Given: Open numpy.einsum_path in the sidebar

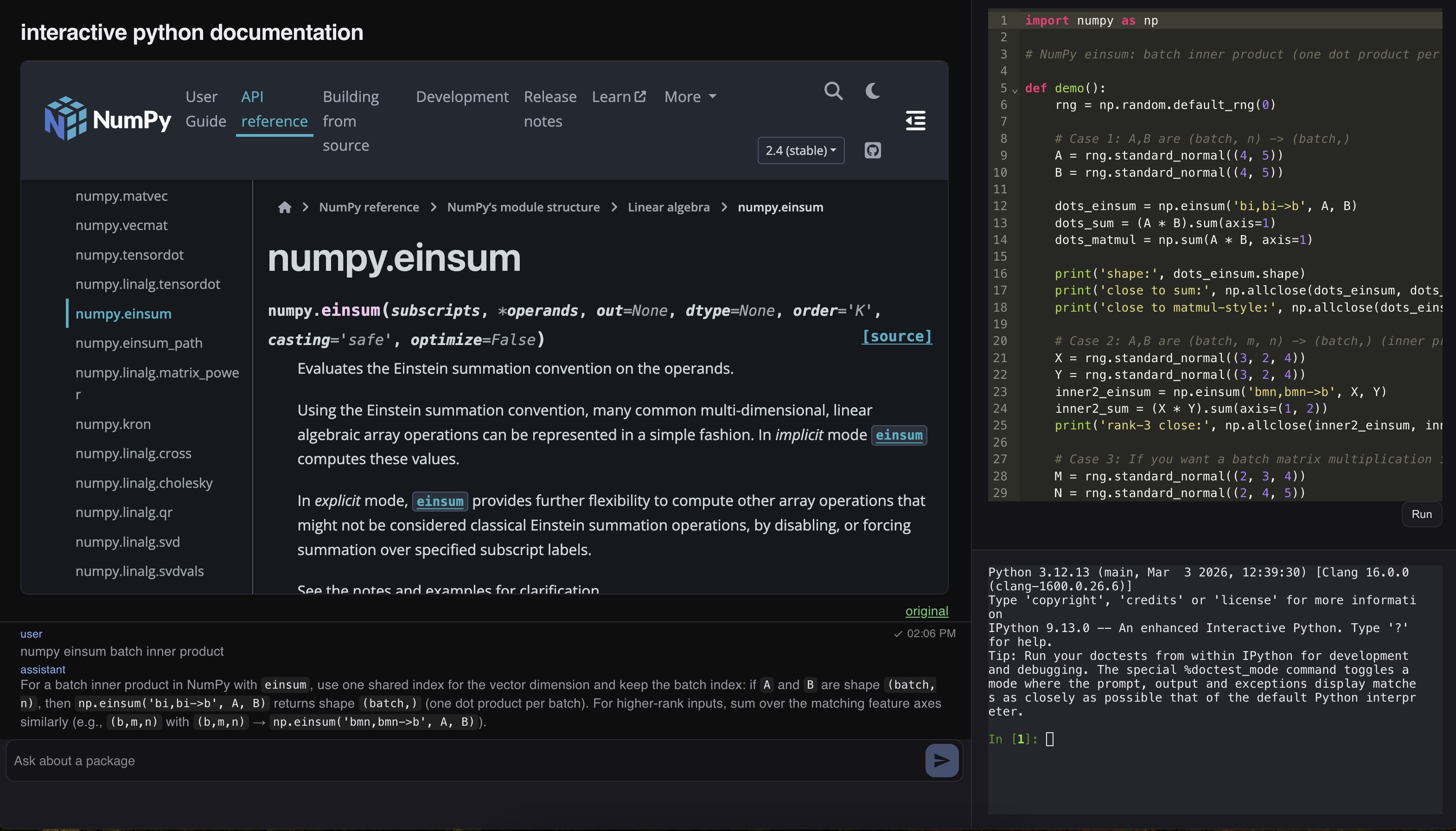Looking at the screenshot, I should point(139,343).
